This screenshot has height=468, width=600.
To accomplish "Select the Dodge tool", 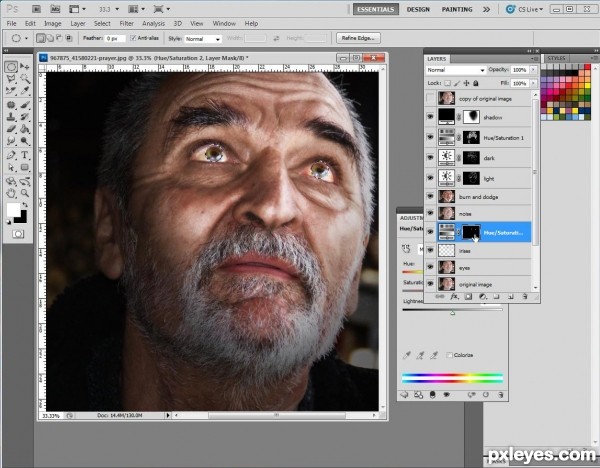I will click(25, 141).
